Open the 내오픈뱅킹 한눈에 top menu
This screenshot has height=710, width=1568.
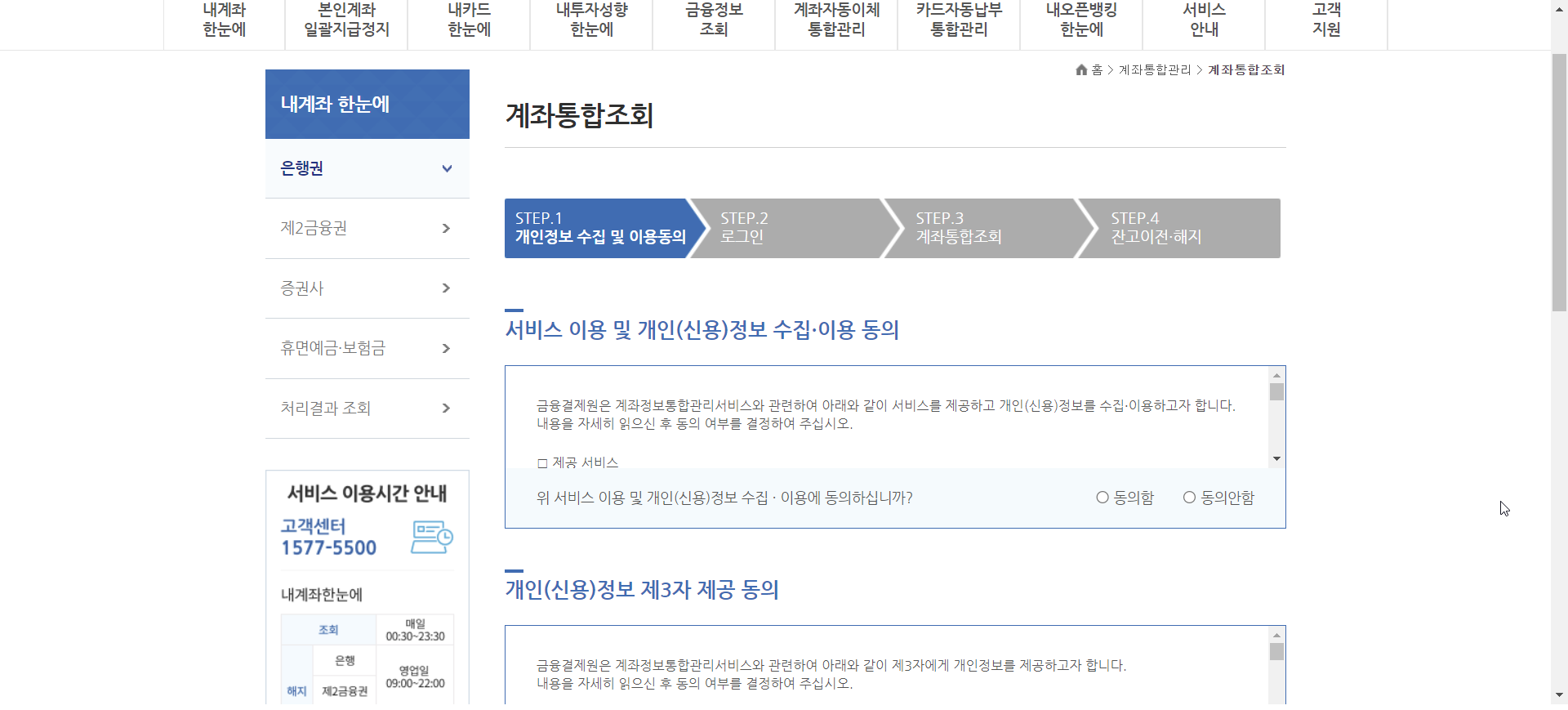1081,20
